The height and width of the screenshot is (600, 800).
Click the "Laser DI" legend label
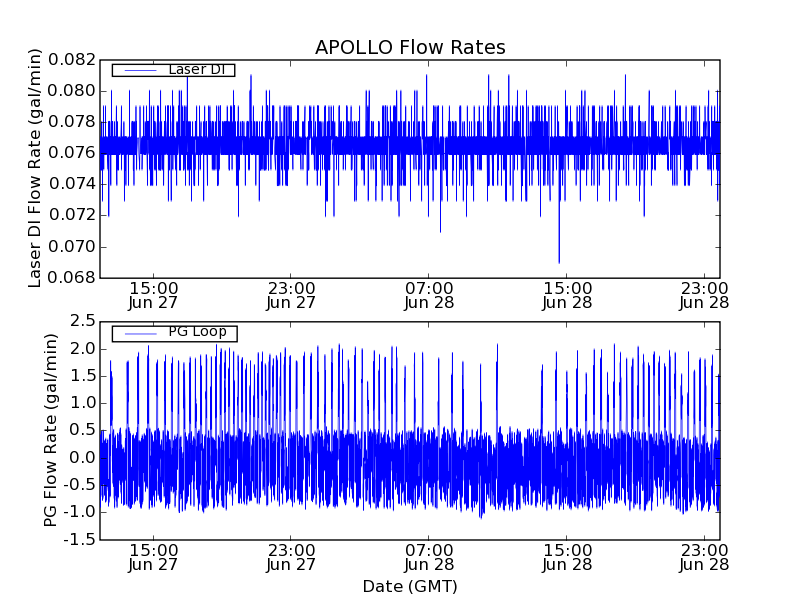tap(196, 69)
